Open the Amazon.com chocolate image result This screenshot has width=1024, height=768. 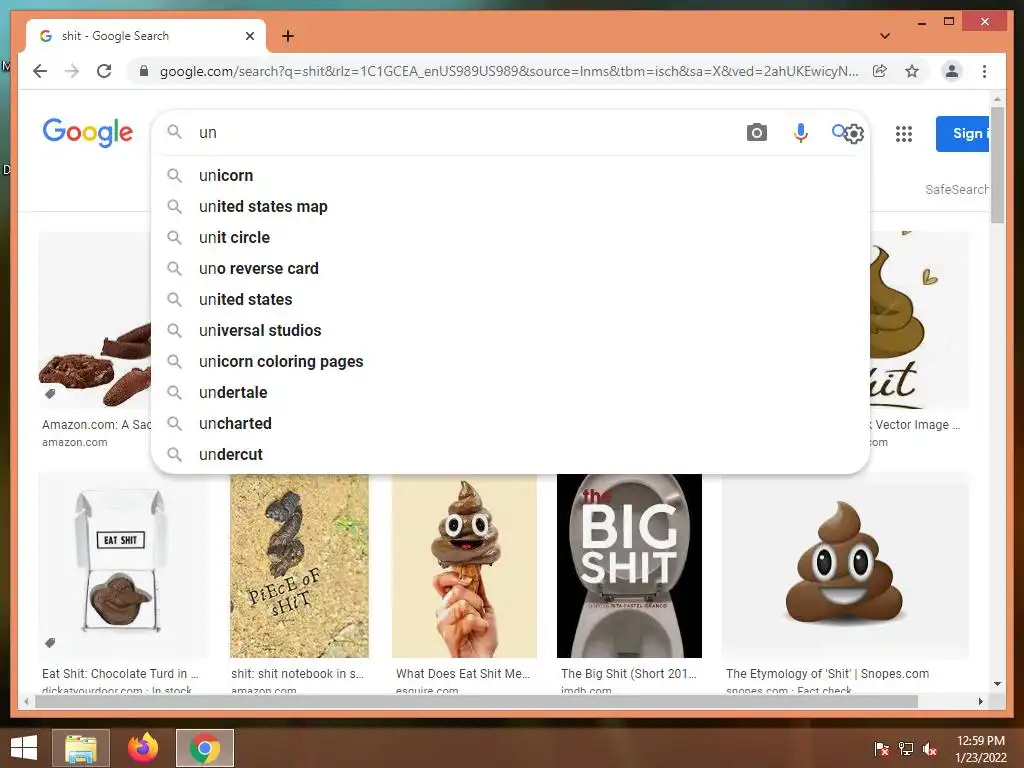click(95, 320)
